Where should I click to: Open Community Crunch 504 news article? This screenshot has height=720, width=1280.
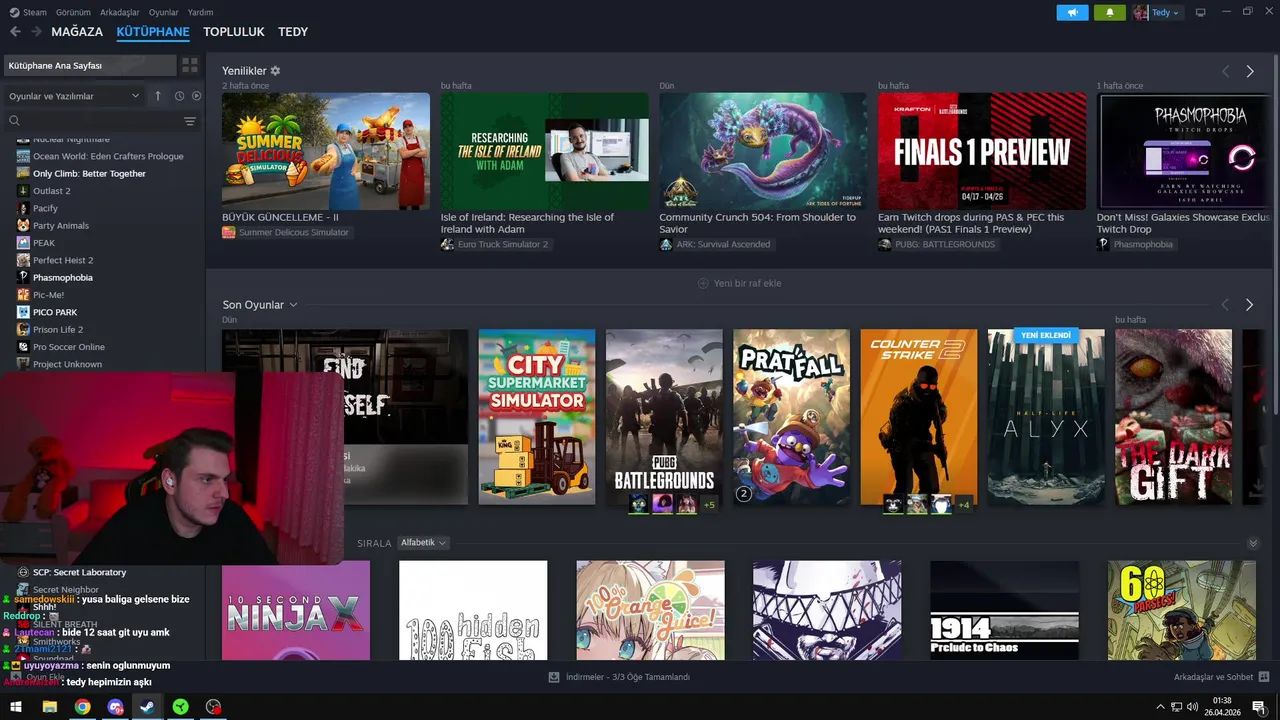point(763,151)
